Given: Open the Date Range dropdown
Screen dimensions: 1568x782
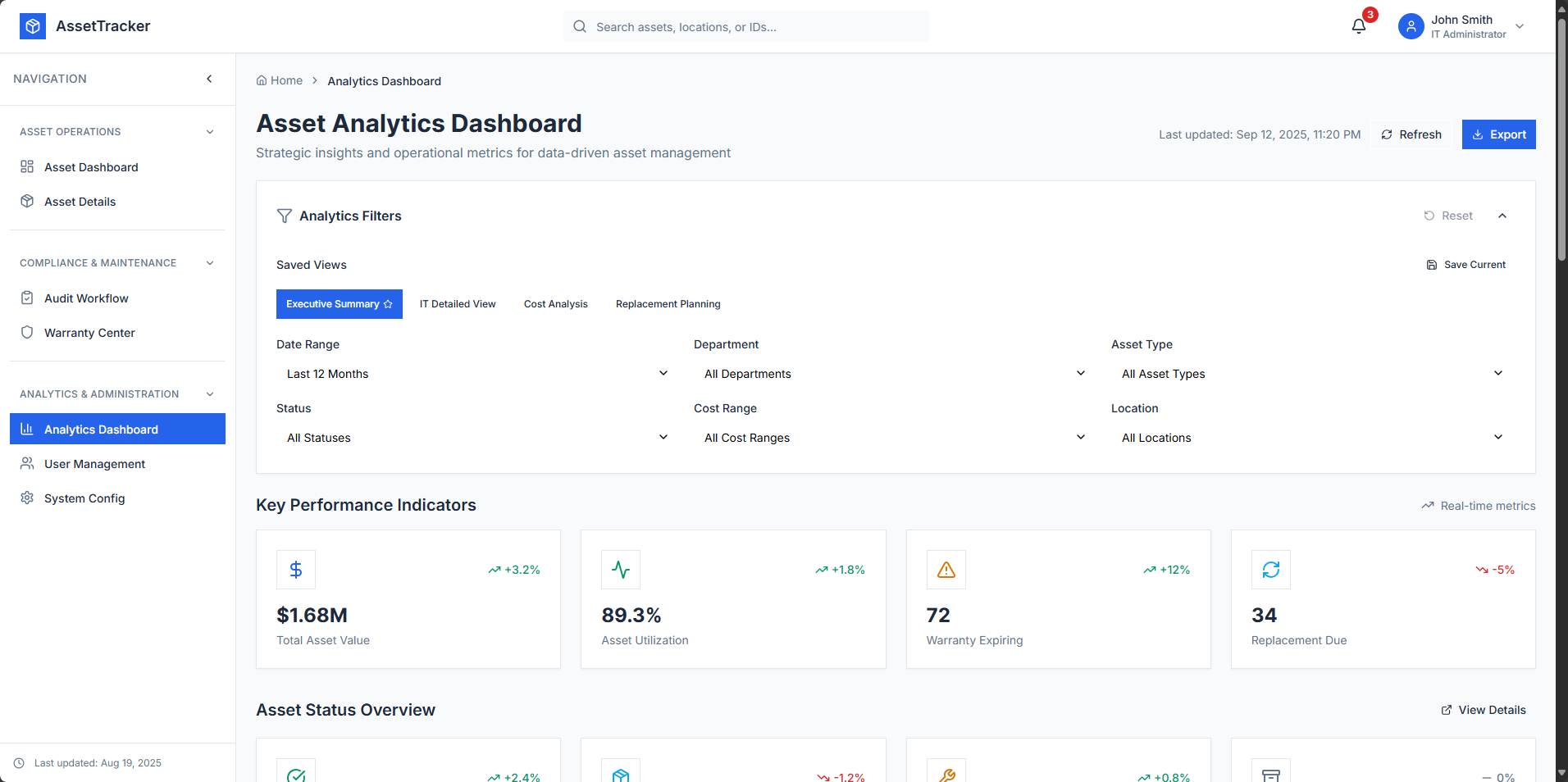Looking at the screenshot, I should [x=477, y=374].
